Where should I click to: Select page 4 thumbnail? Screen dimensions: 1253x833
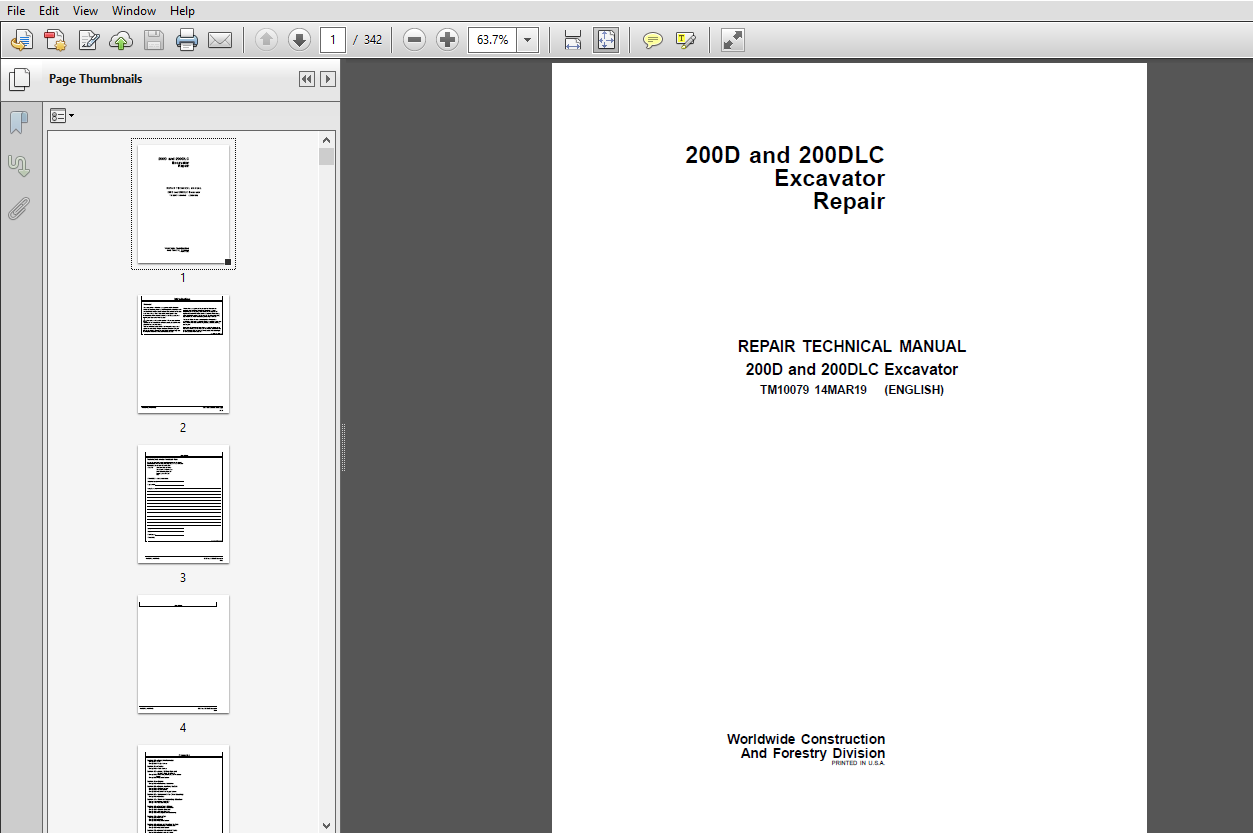[183, 654]
